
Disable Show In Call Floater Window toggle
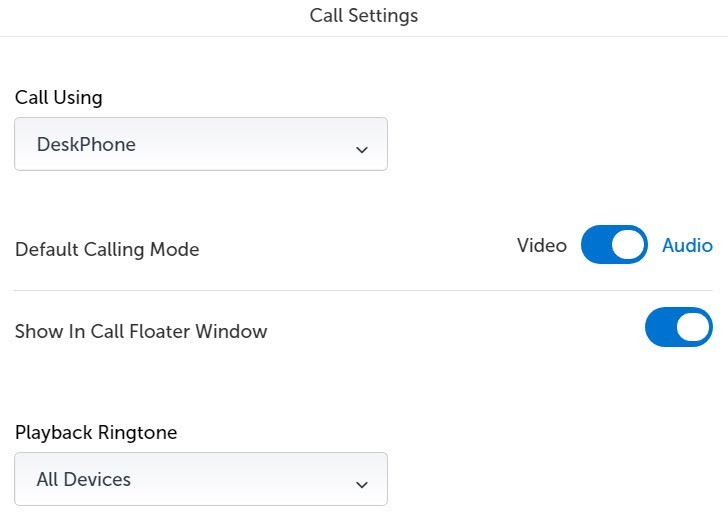pyautogui.click(x=678, y=327)
